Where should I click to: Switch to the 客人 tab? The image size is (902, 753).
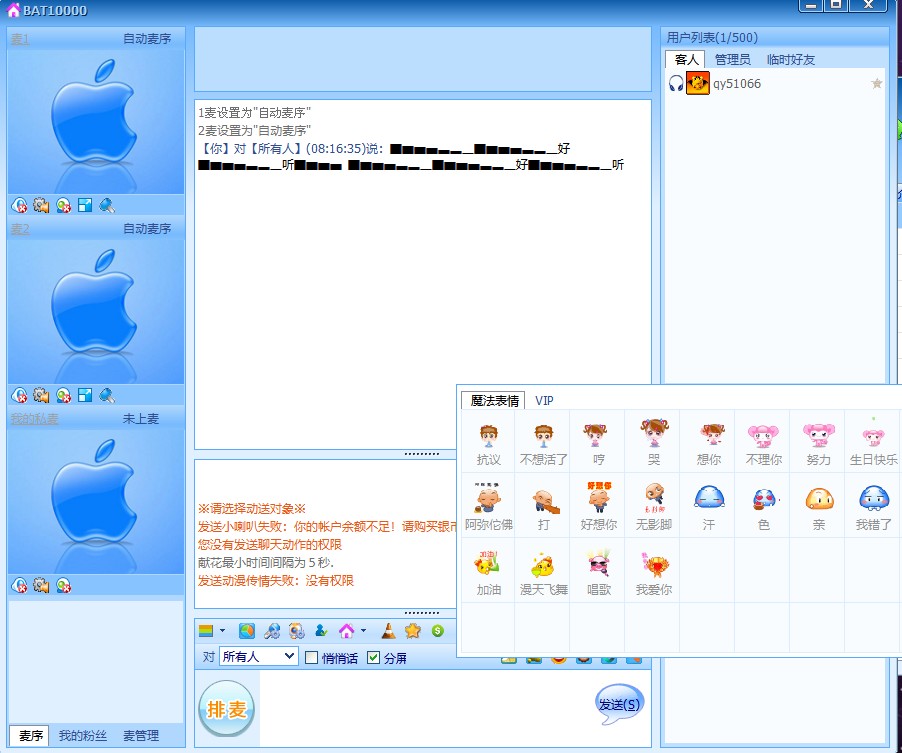pos(686,59)
